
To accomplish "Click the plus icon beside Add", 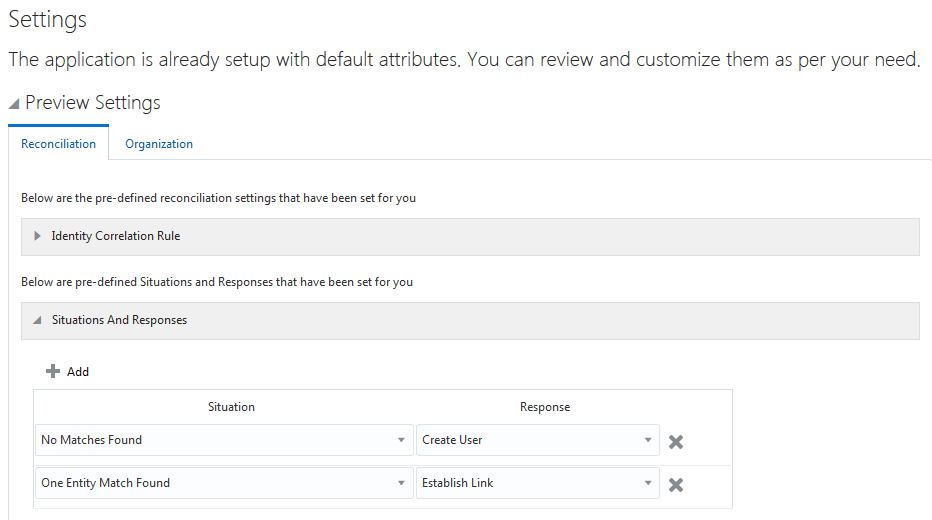I will point(53,371).
